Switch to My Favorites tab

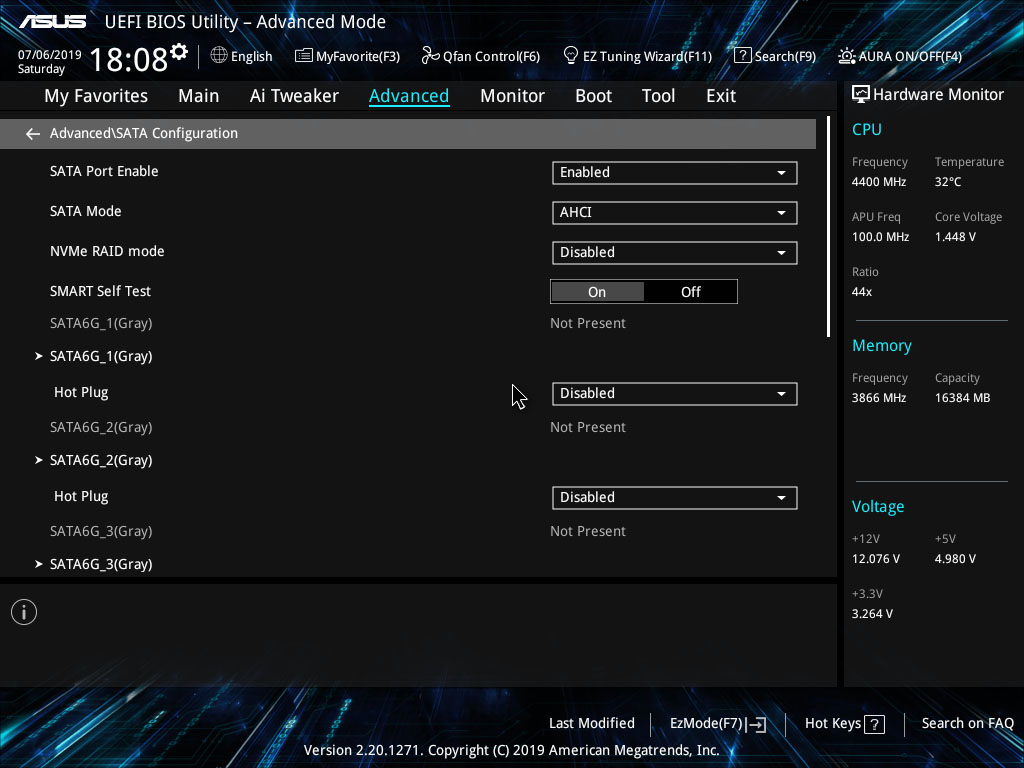[96, 96]
